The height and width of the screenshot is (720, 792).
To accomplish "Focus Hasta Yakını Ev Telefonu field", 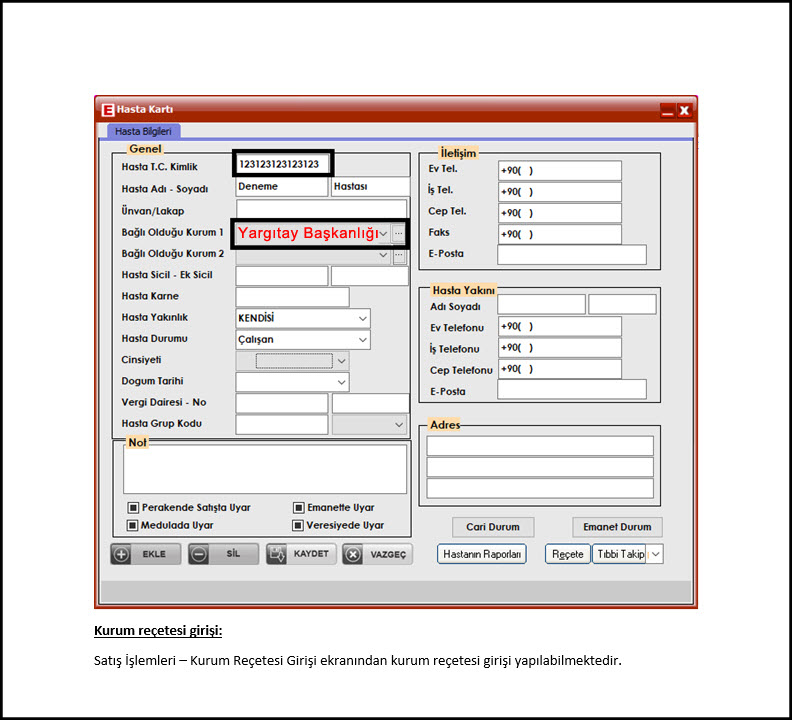I will 560,326.
